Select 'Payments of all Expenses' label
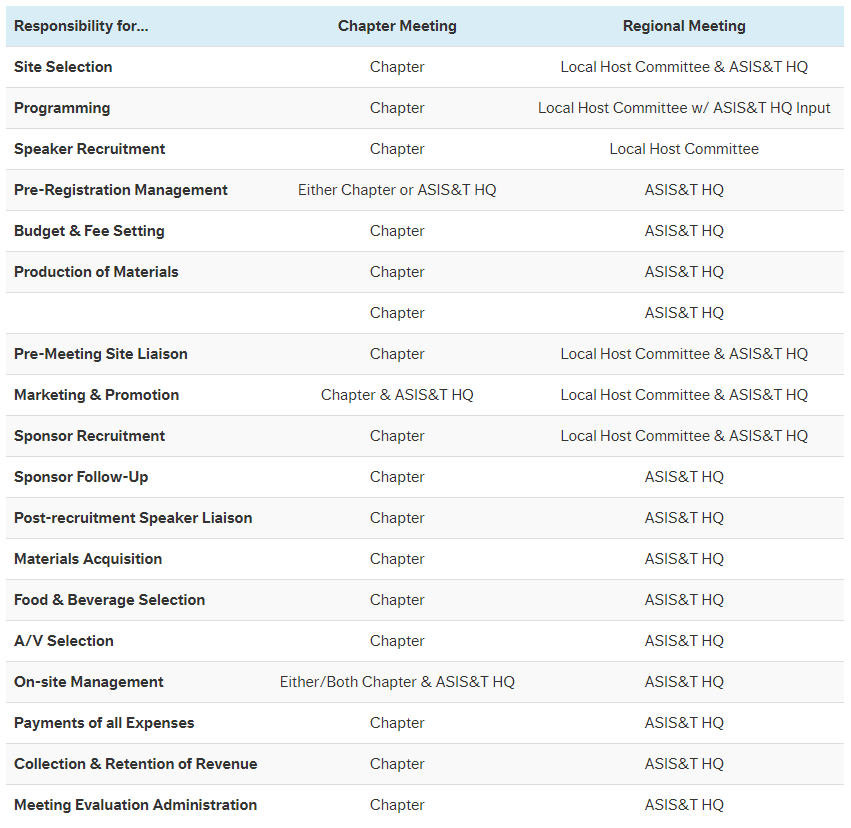This screenshot has height=828, width=851. (x=104, y=723)
